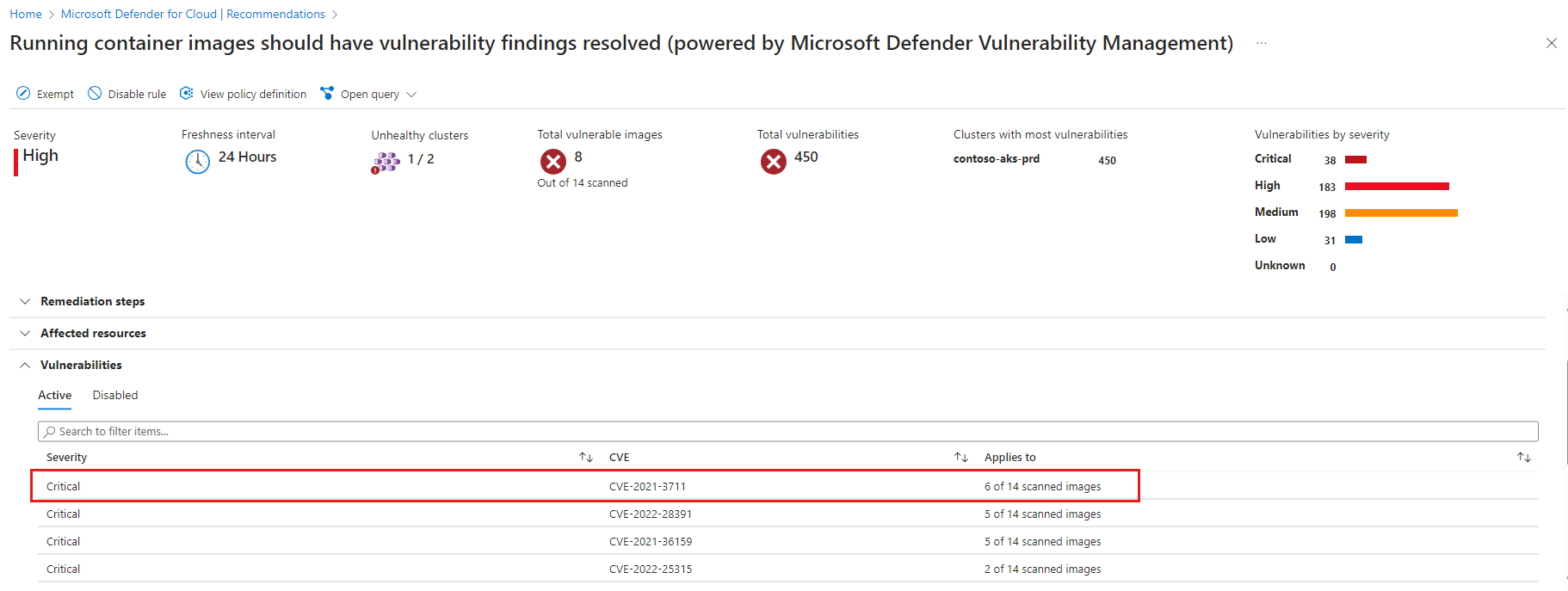Screen dimensions: 1568x591
Task: Open Microsoft Defender for Cloud Recommendations breadcrumb
Action: click(193, 14)
